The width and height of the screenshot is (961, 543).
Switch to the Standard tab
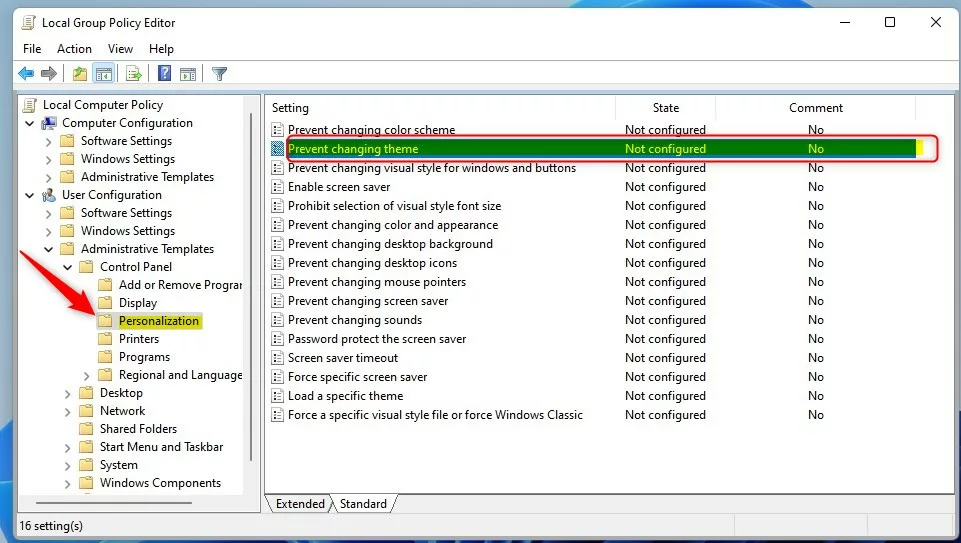pyautogui.click(x=363, y=504)
